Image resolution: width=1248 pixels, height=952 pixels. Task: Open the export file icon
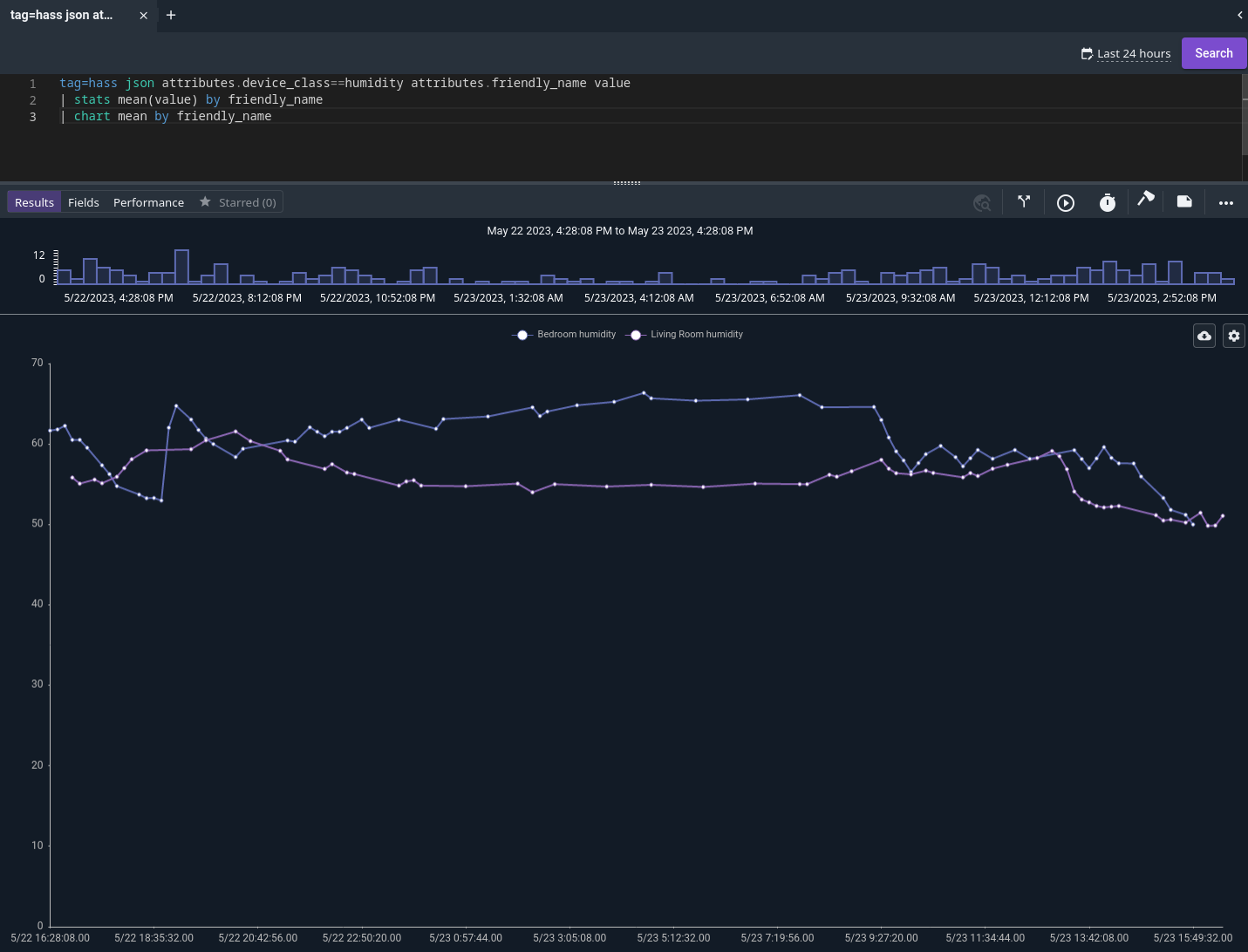pos(1183,201)
